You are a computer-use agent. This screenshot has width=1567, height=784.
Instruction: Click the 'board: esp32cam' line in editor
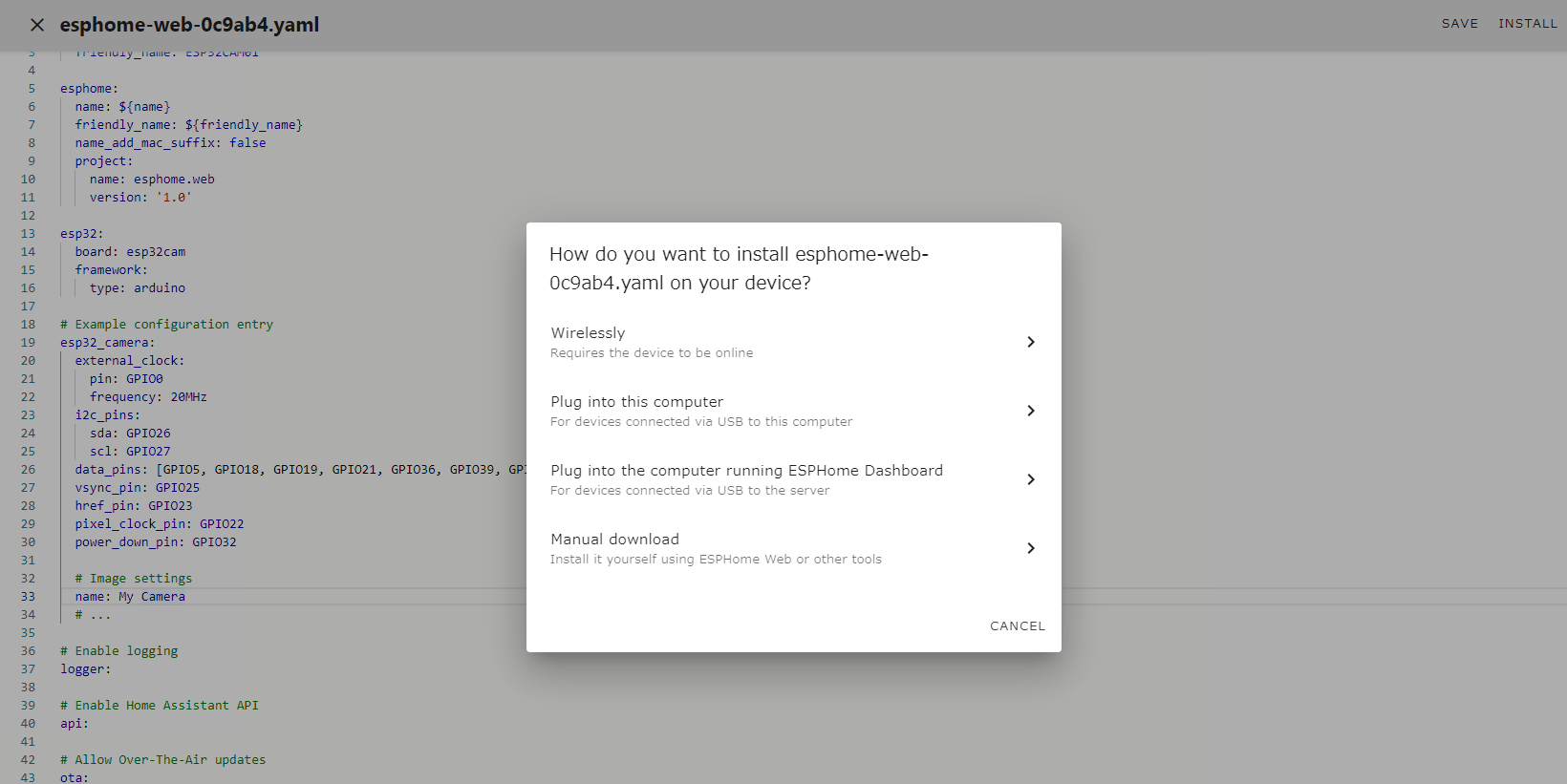(130, 252)
